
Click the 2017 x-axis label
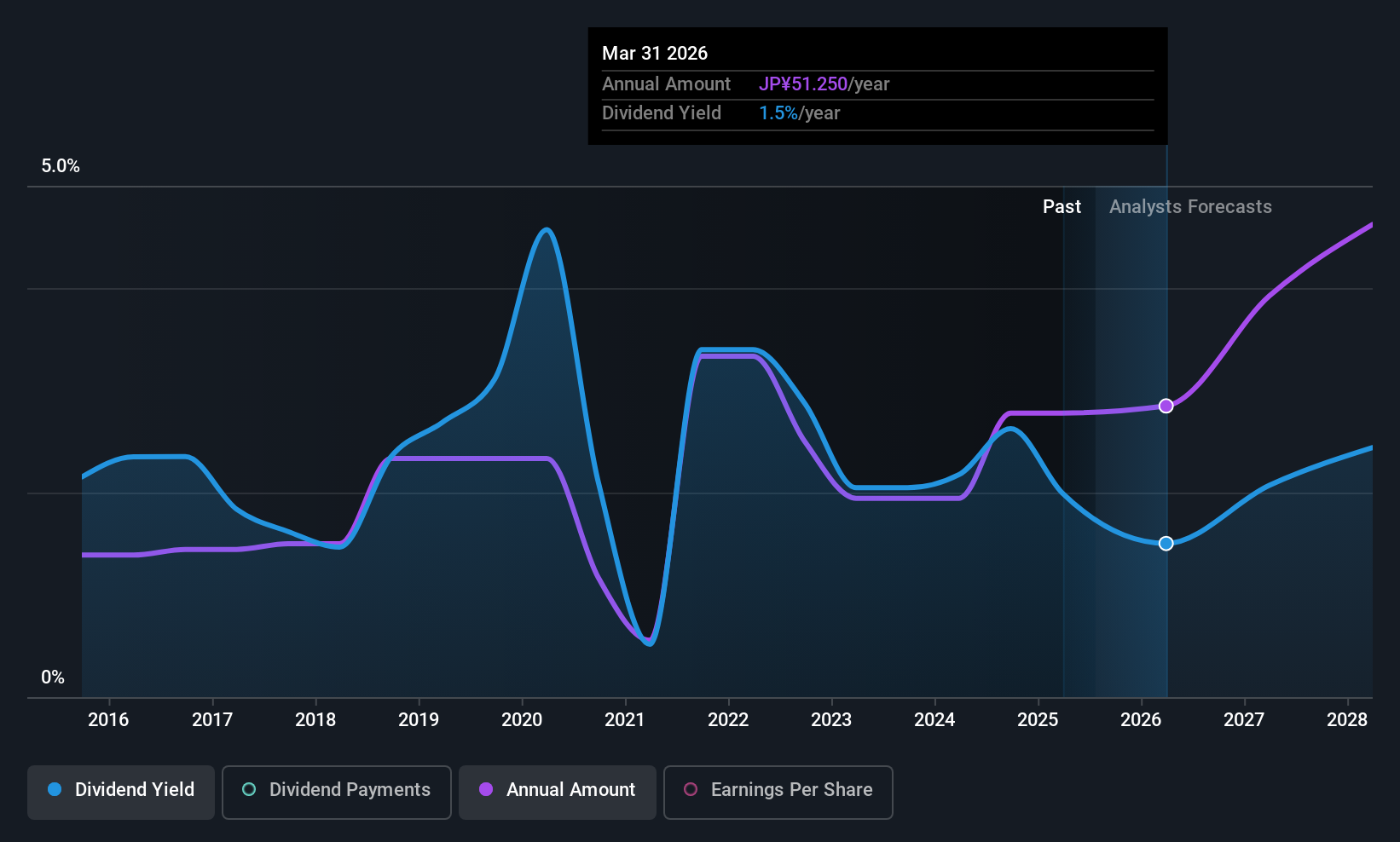[x=212, y=720]
